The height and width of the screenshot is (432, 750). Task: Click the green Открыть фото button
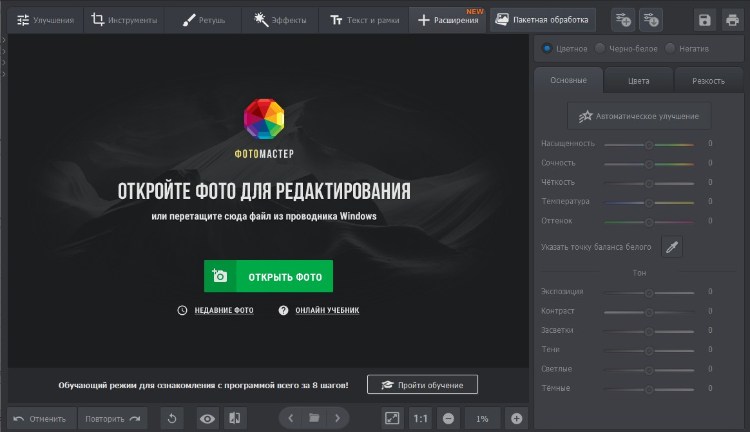[268, 276]
